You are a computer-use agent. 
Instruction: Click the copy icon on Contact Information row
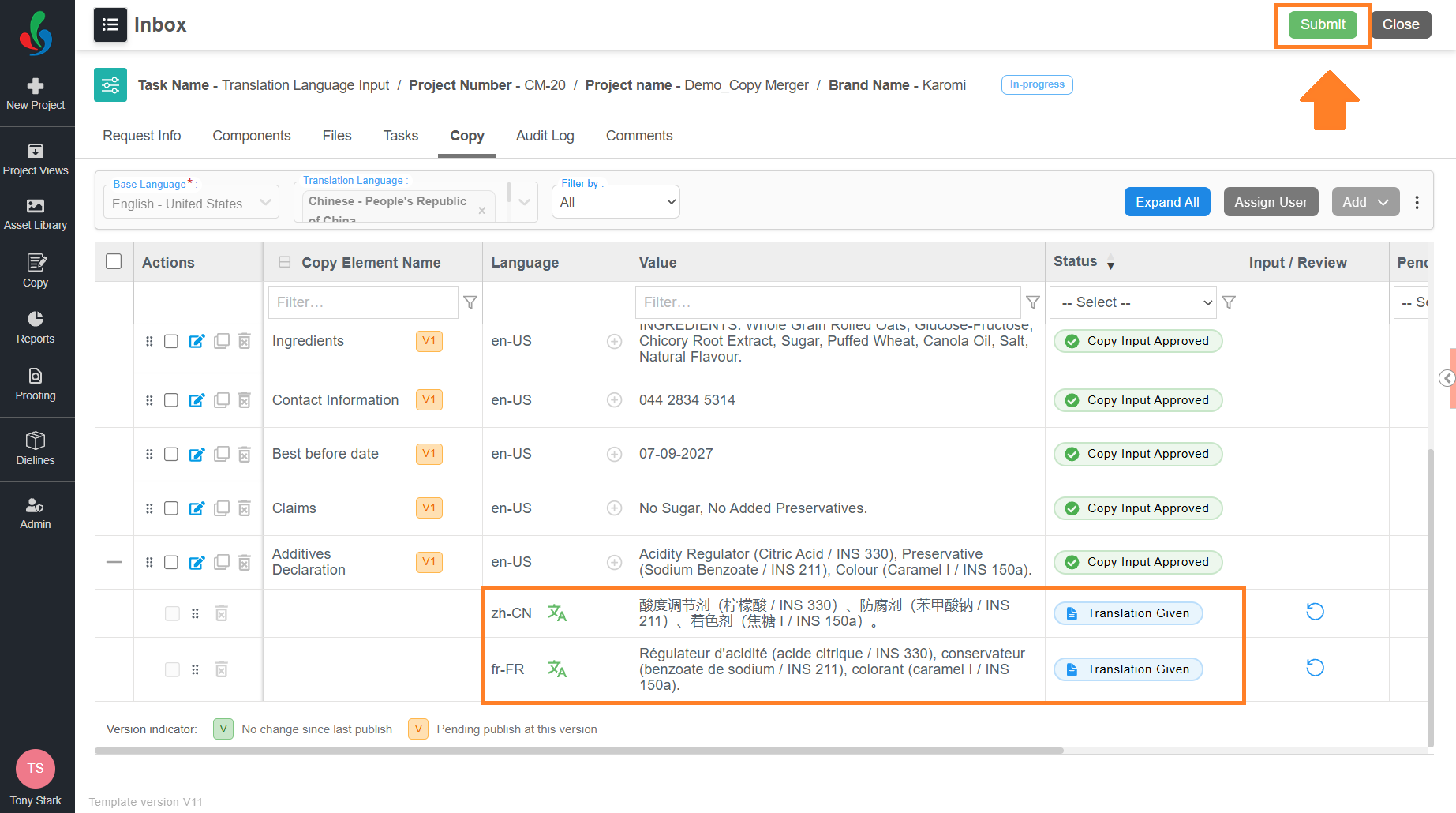222,400
